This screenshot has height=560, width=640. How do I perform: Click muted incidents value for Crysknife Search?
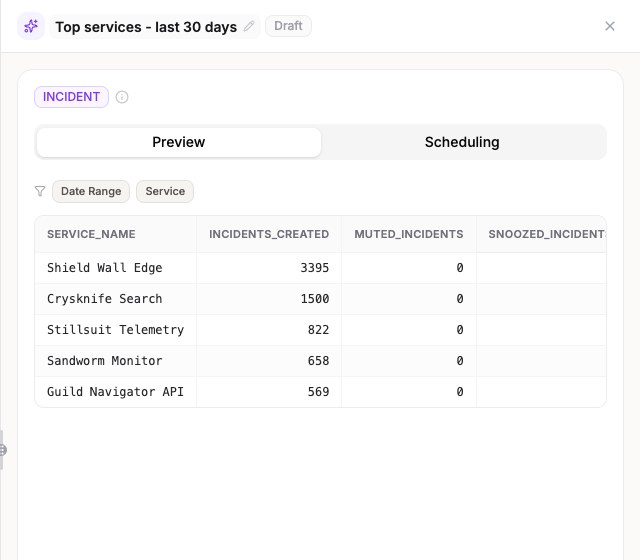point(460,299)
